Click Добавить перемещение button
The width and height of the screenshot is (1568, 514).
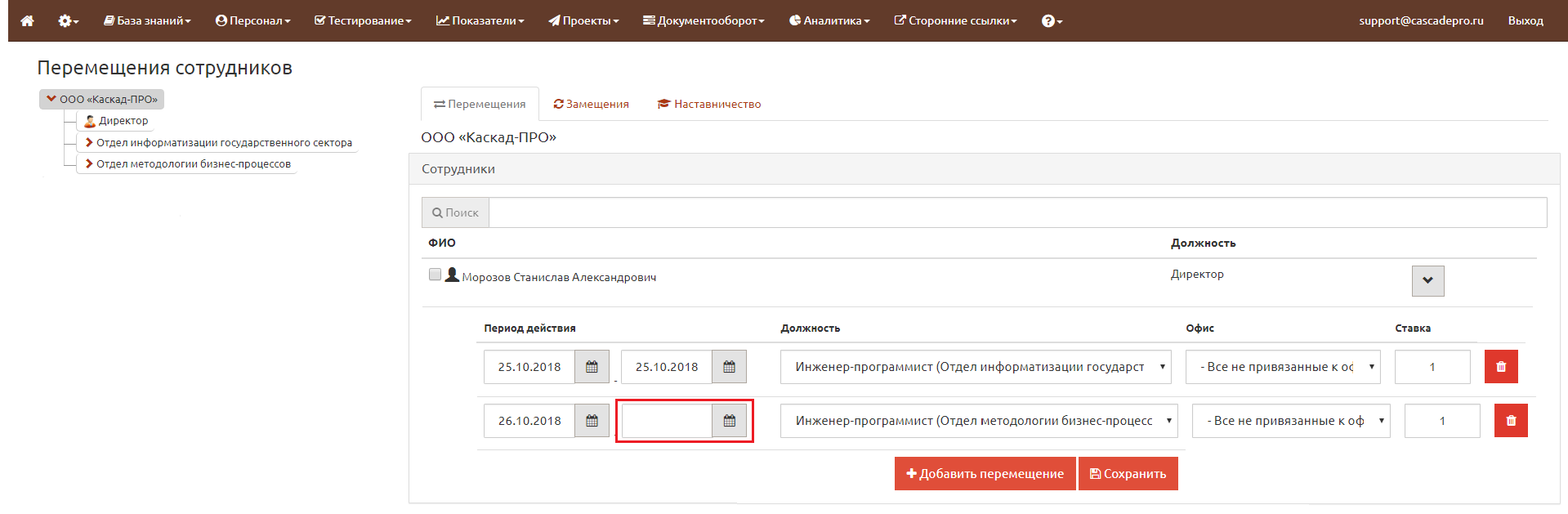(x=985, y=474)
